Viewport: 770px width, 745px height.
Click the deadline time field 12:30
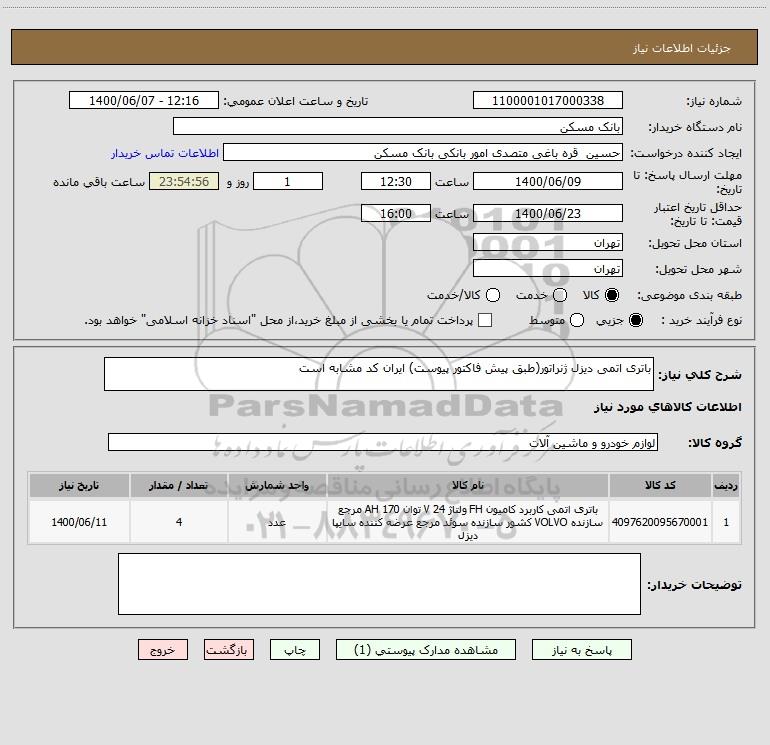tap(396, 181)
